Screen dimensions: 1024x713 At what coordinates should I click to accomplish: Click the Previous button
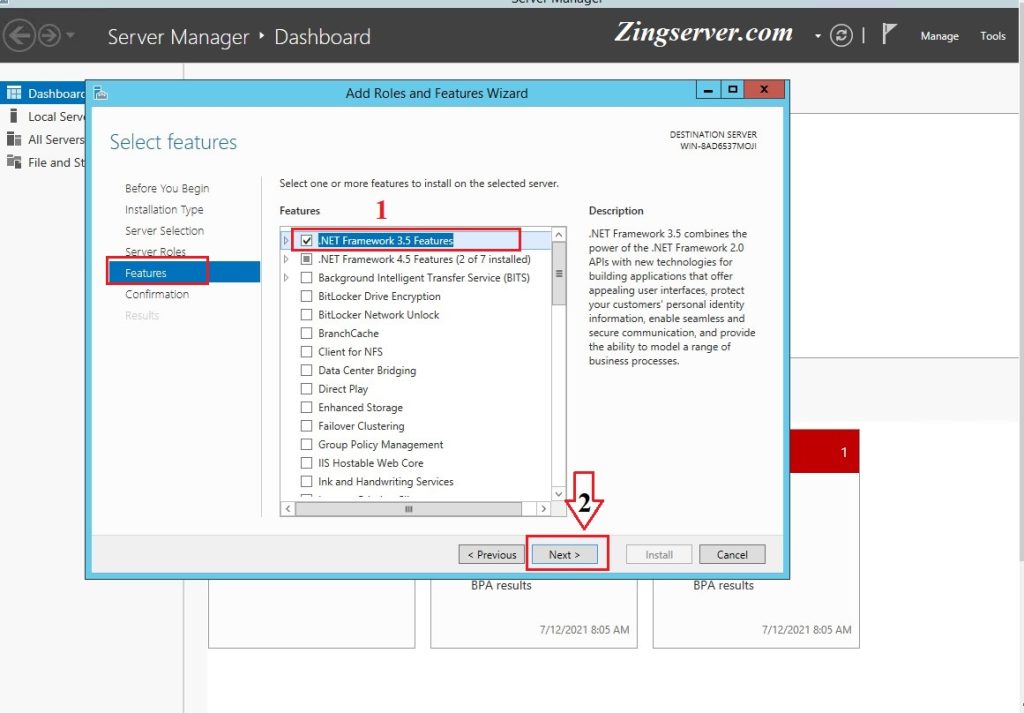(x=492, y=554)
